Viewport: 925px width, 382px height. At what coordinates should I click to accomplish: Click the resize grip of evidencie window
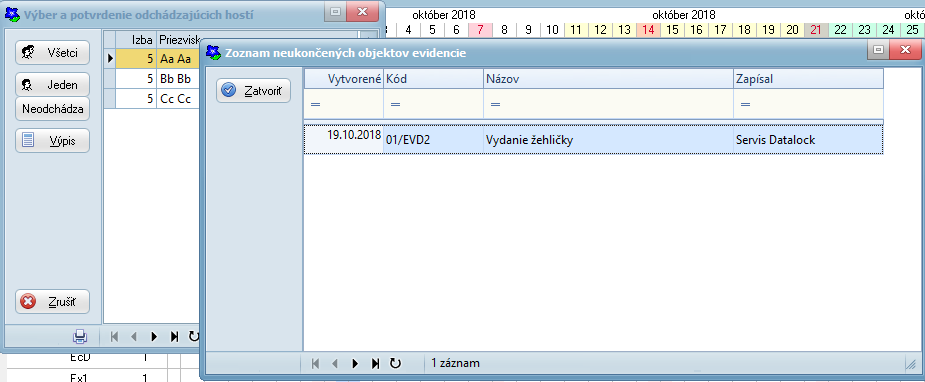point(910,365)
